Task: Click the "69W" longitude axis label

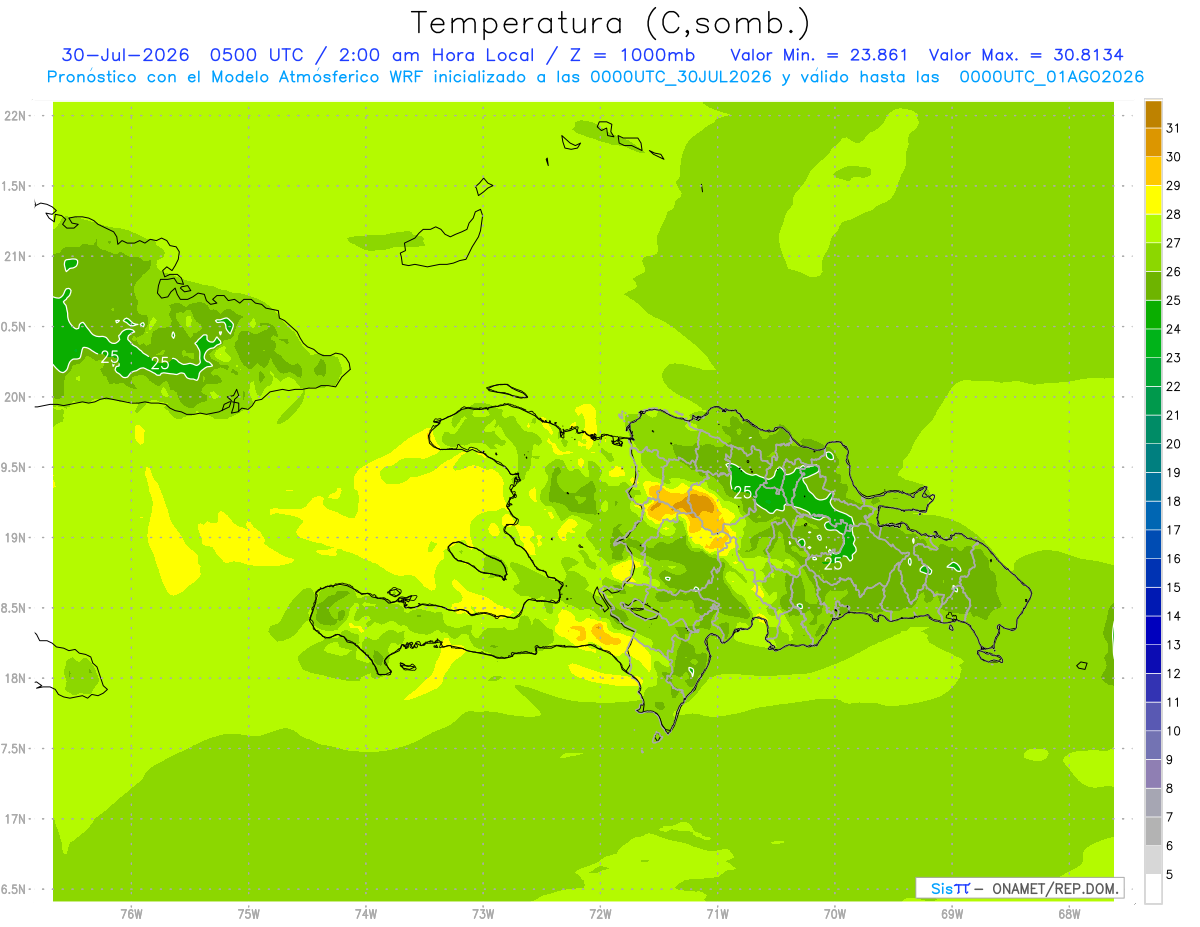Action: [x=952, y=914]
